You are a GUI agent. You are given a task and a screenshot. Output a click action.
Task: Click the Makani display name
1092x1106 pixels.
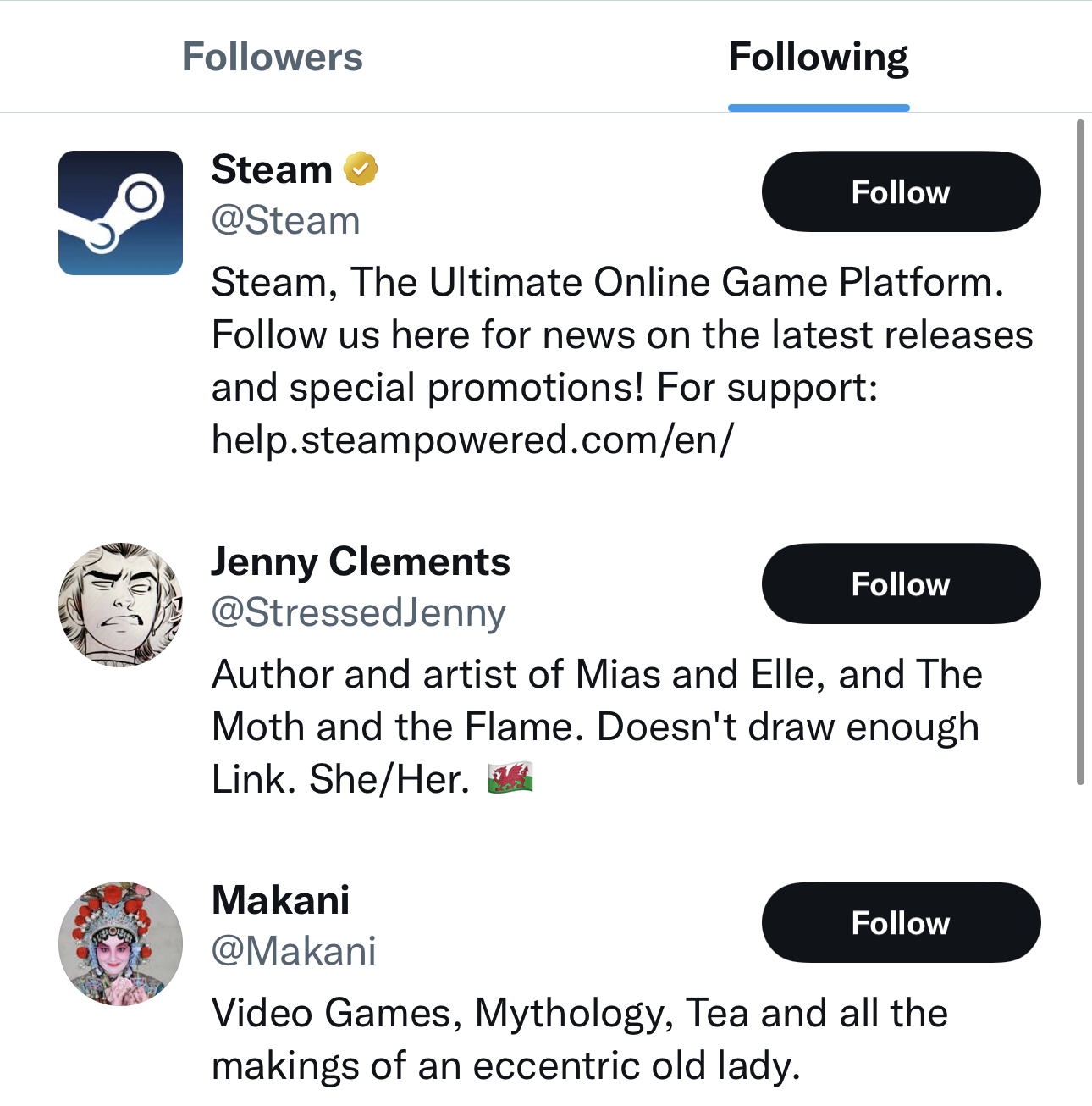tap(281, 900)
